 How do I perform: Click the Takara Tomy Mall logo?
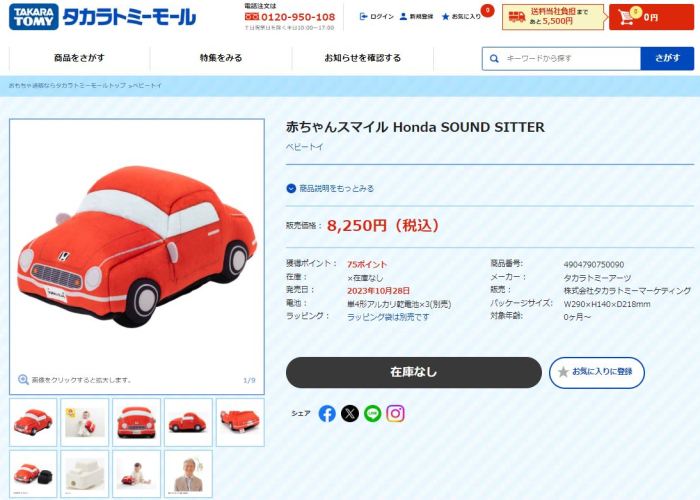102,17
